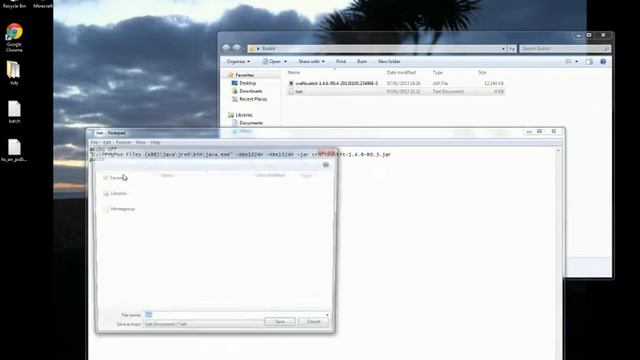Expand the Open button dropdown arrow

(x=285, y=61)
